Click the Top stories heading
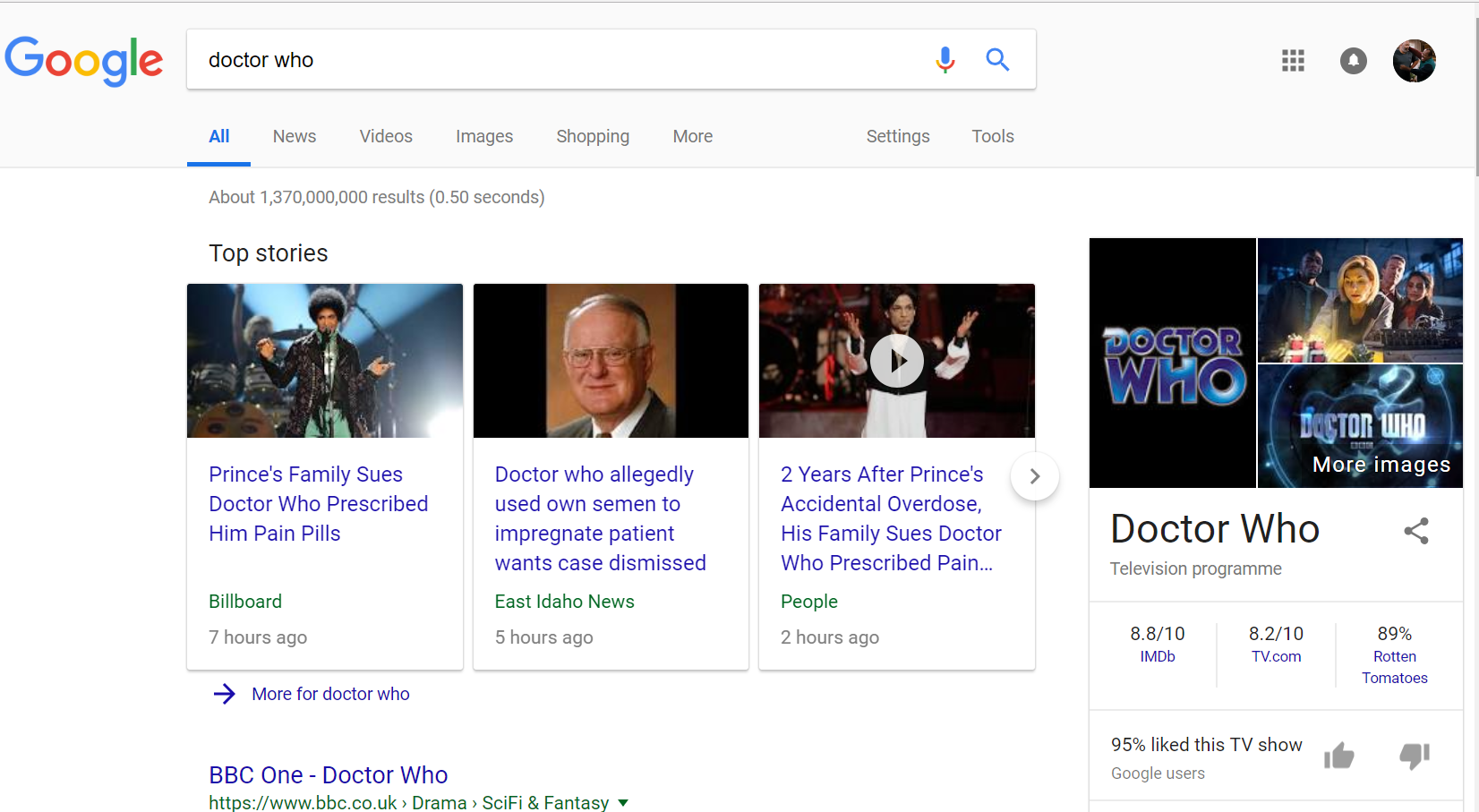The height and width of the screenshot is (812, 1479). pos(269,253)
